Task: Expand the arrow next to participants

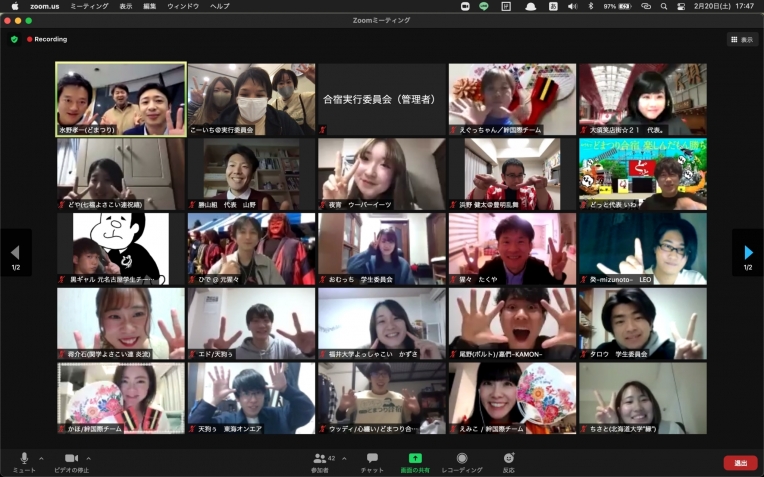Action: [x=344, y=458]
